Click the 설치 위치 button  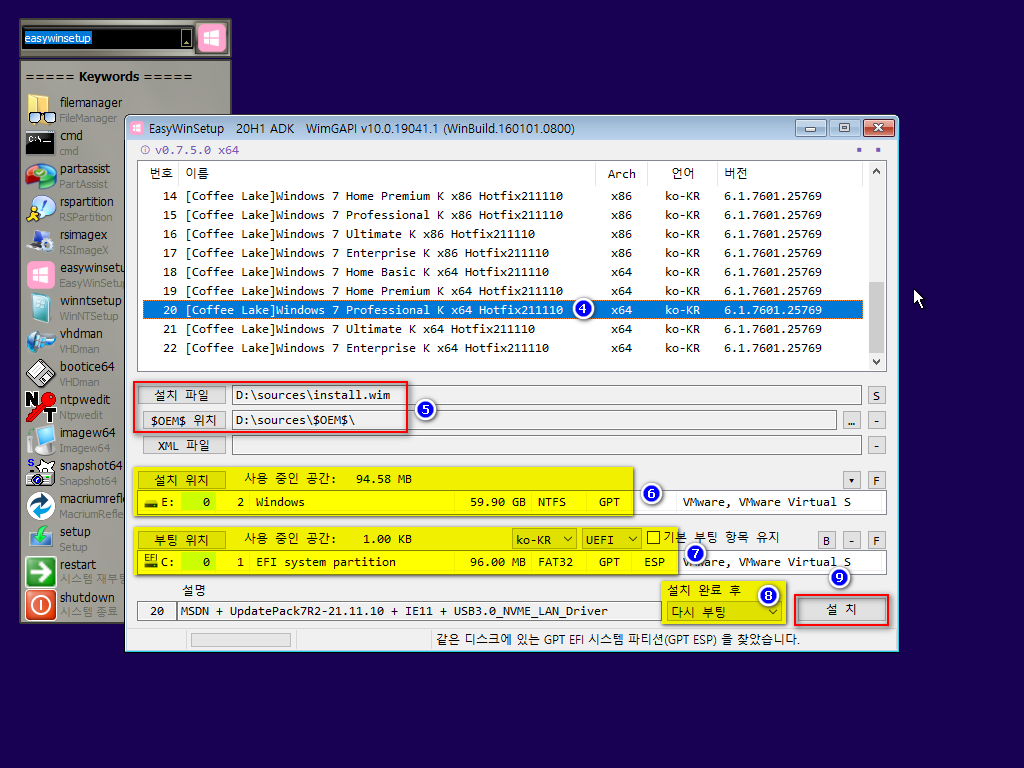(182, 480)
